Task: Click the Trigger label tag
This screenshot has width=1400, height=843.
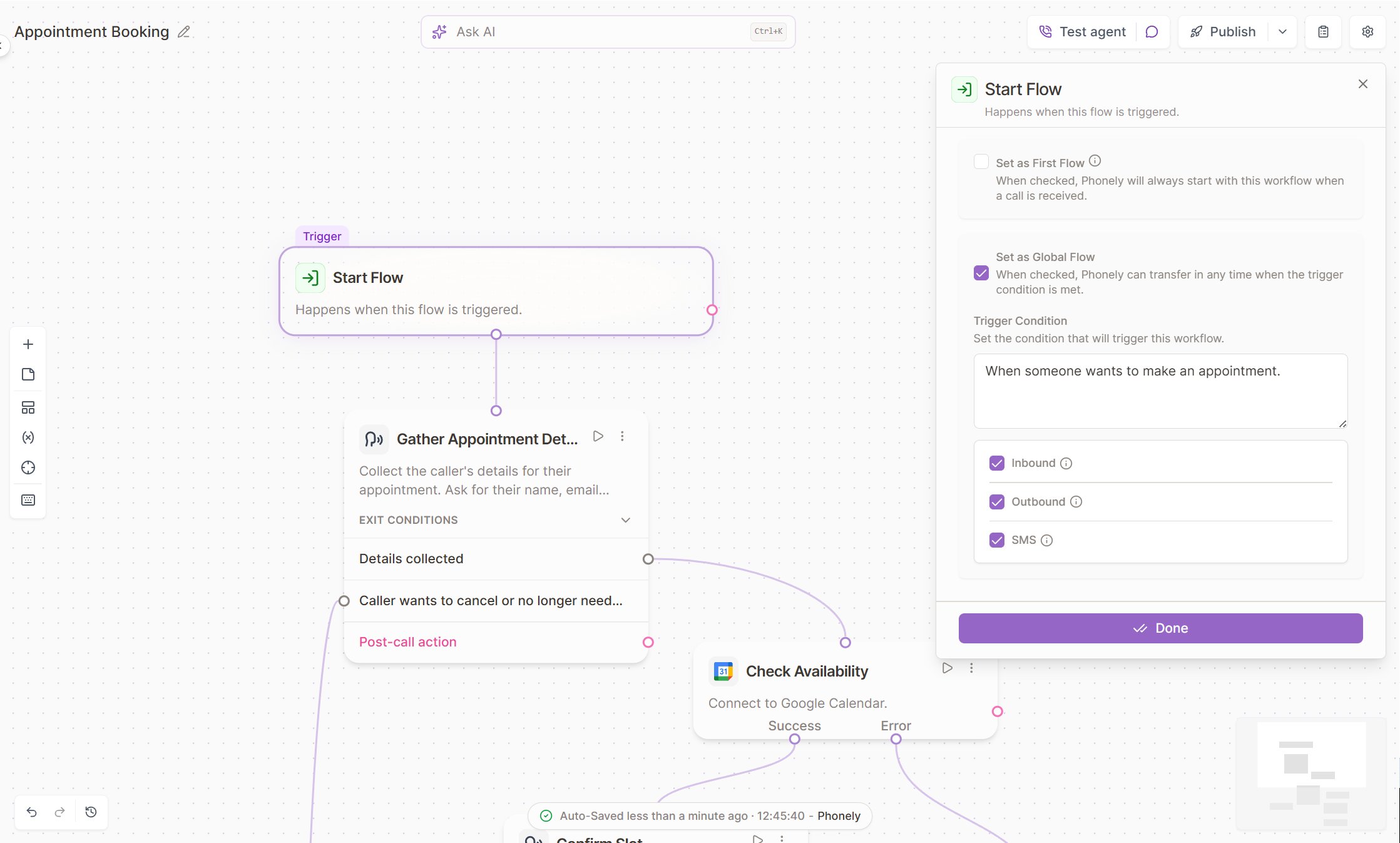Action: pos(322,237)
